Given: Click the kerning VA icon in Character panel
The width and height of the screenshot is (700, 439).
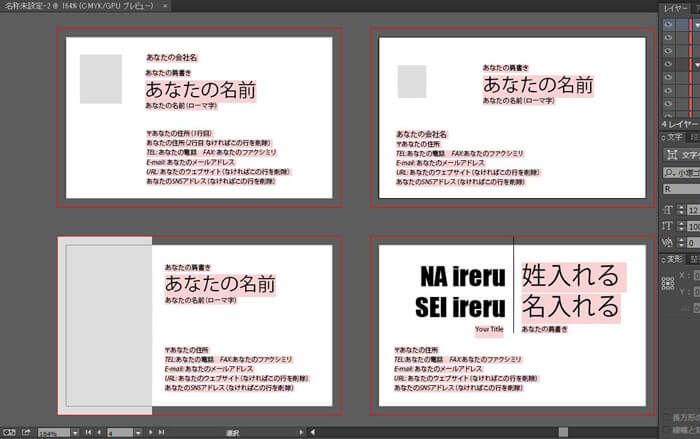Looking at the screenshot, I should point(668,242).
